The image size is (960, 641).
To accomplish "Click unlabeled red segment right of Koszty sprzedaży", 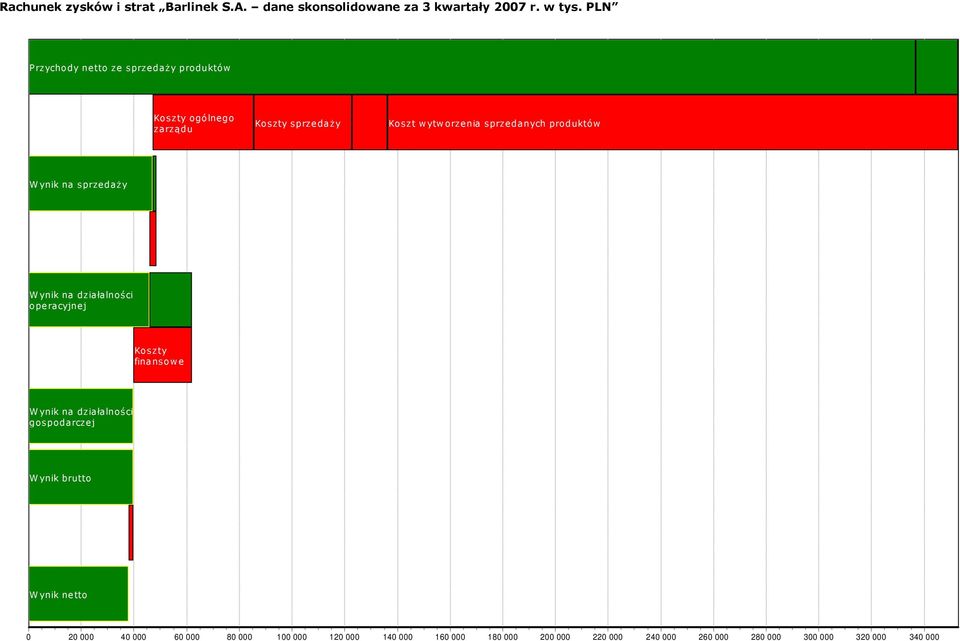I will pyautogui.click(x=370, y=122).
